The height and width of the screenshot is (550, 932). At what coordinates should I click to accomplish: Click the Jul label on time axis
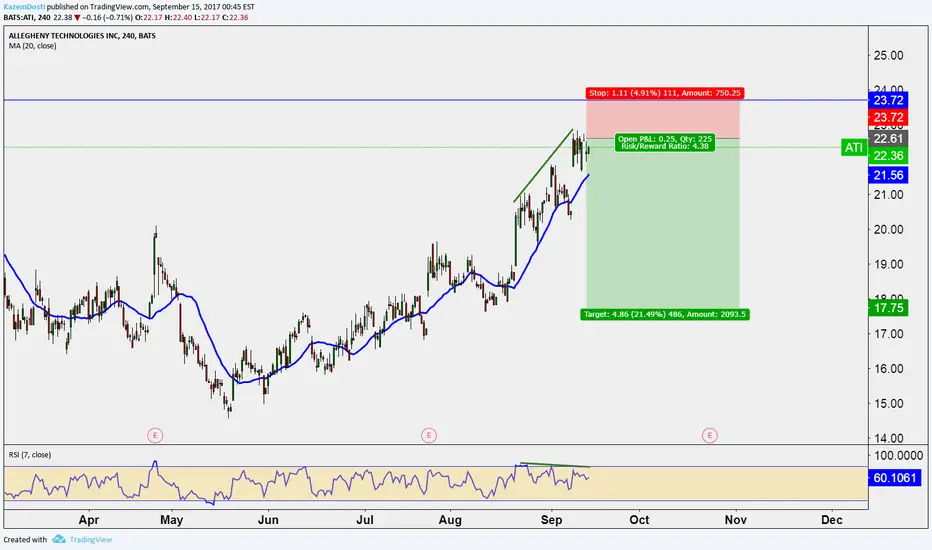(364, 520)
